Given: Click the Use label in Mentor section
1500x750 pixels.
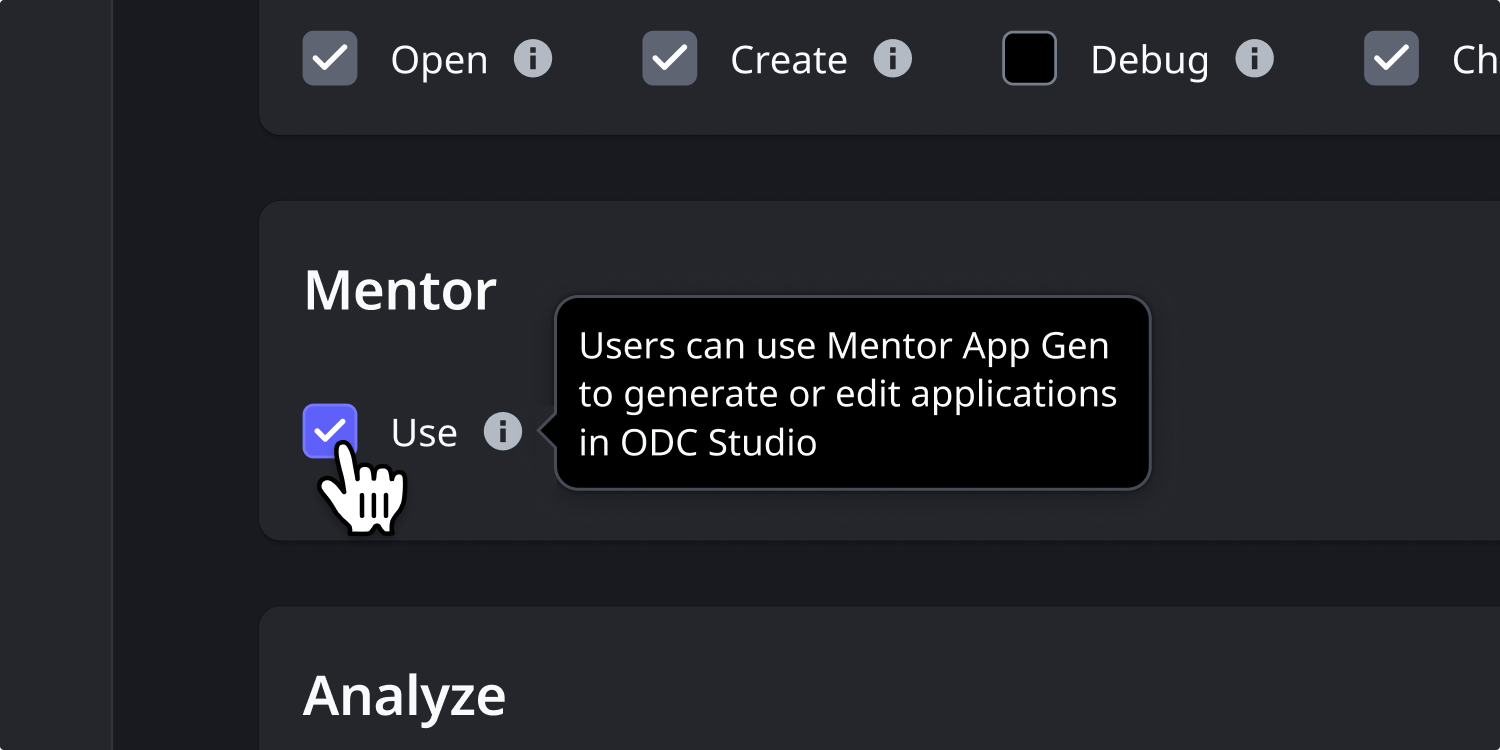Looking at the screenshot, I should point(424,433).
